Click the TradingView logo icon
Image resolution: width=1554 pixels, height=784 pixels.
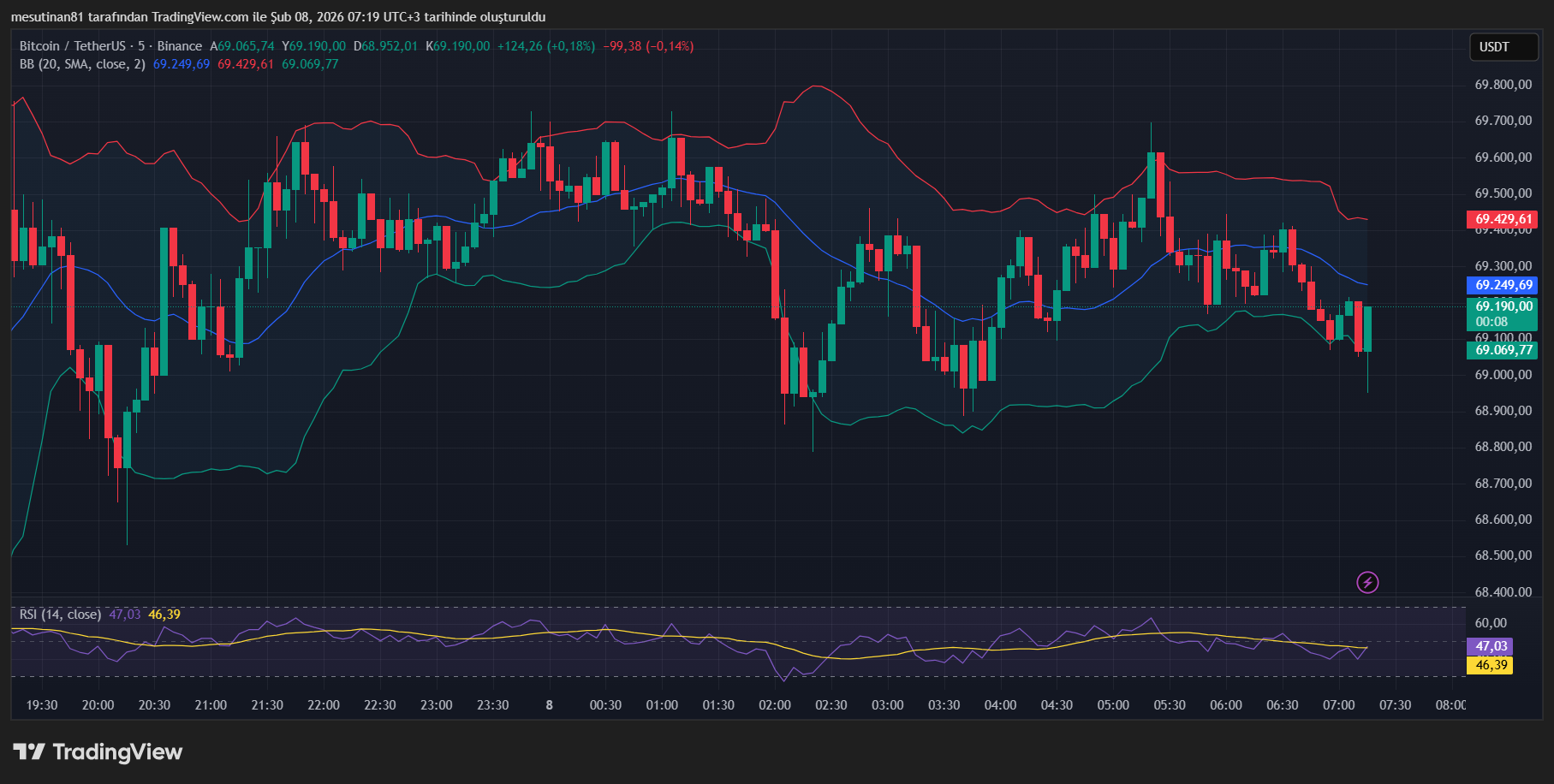coord(29,752)
